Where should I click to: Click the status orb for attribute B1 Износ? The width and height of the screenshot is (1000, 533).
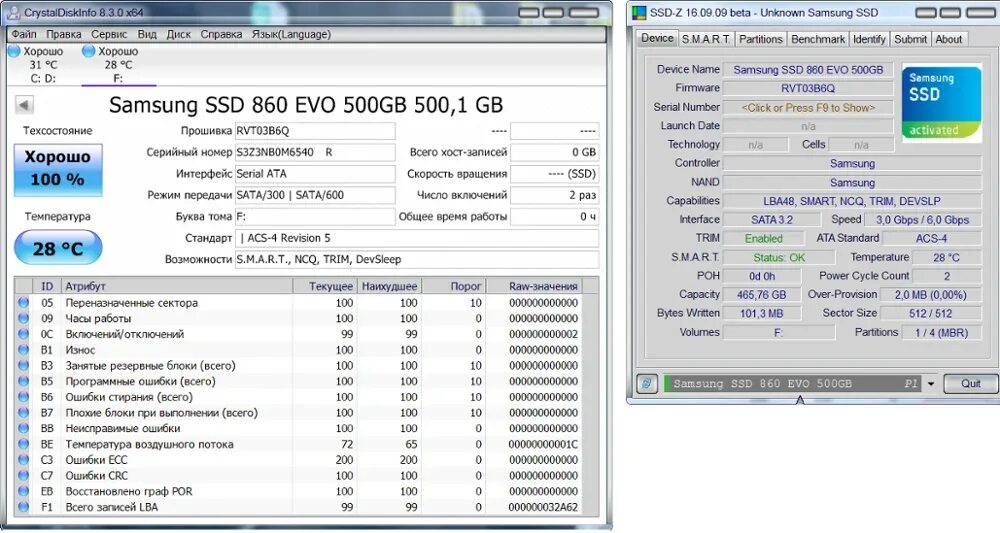click(24, 350)
